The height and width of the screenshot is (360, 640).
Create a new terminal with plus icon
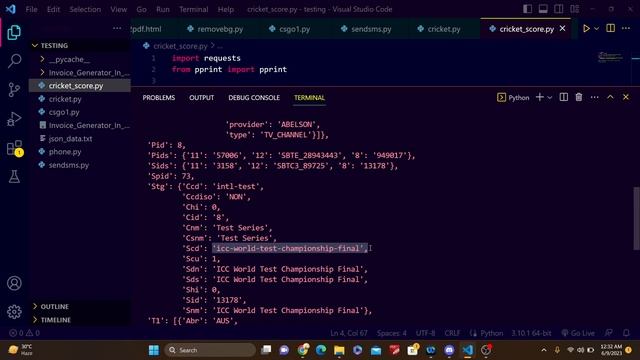[540, 97]
